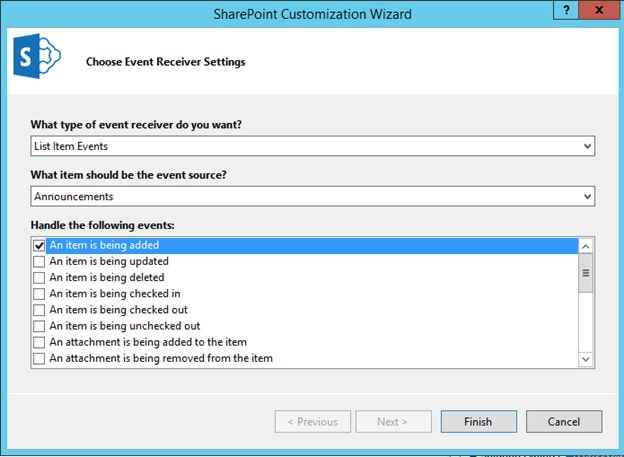Select the 'An item is being deleted' text

tap(107, 277)
